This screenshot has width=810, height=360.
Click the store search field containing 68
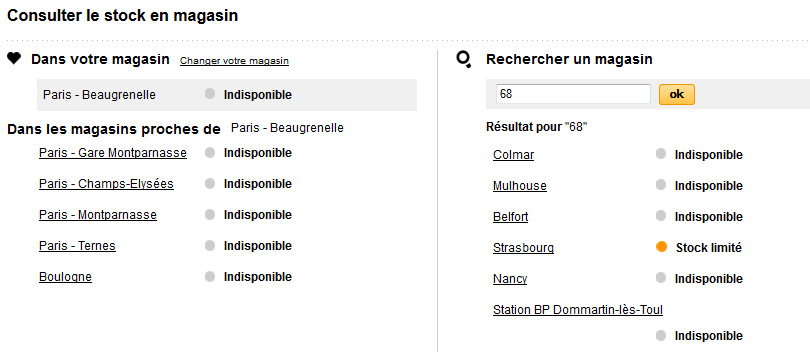click(x=573, y=95)
